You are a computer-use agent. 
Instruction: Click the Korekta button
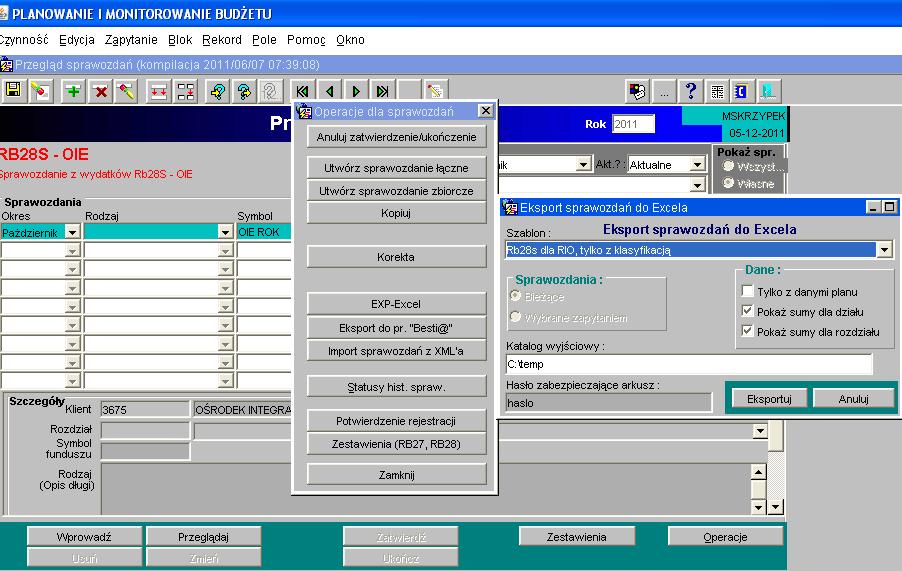tap(396, 257)
